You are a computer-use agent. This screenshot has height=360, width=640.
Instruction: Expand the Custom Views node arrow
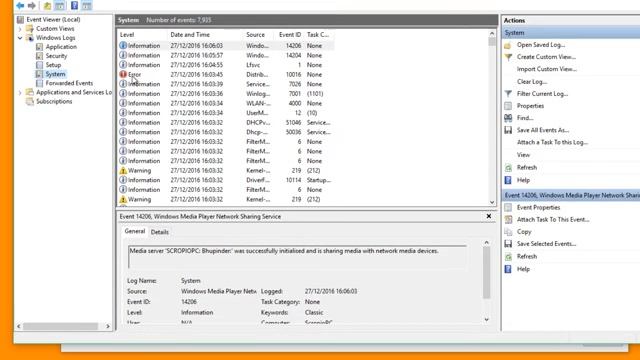coord(20,29)
